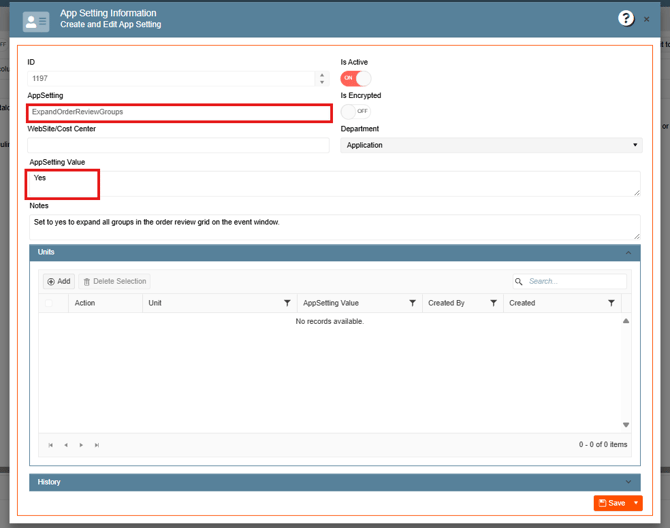Toggle the Is Active switch off

[355, 78]
